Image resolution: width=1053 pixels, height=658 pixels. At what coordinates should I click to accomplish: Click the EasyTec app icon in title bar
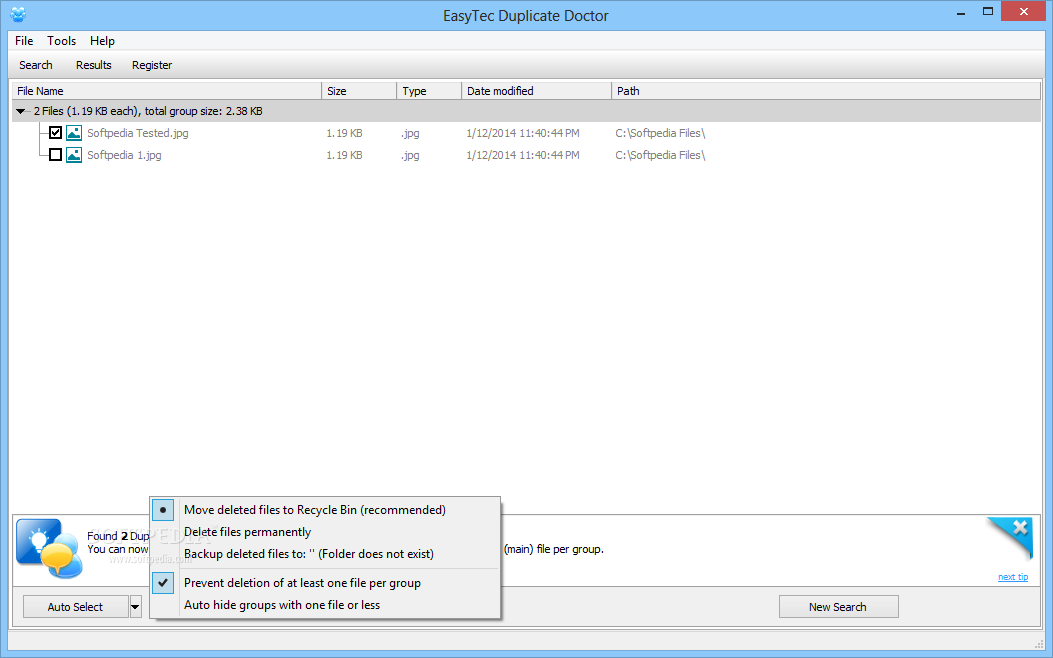click(18, 14)
